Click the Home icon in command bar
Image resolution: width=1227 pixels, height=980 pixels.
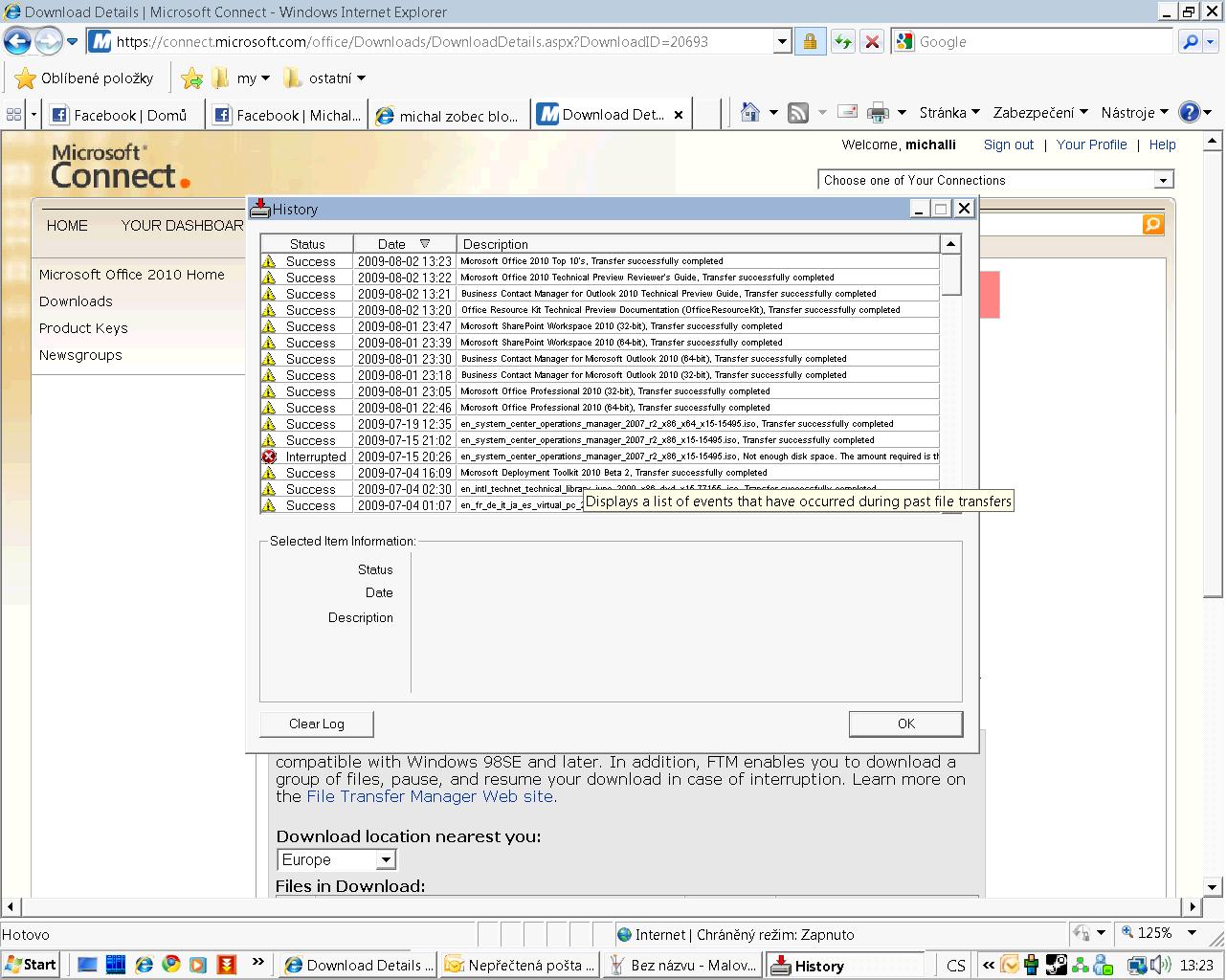click(x=750, y=113)
